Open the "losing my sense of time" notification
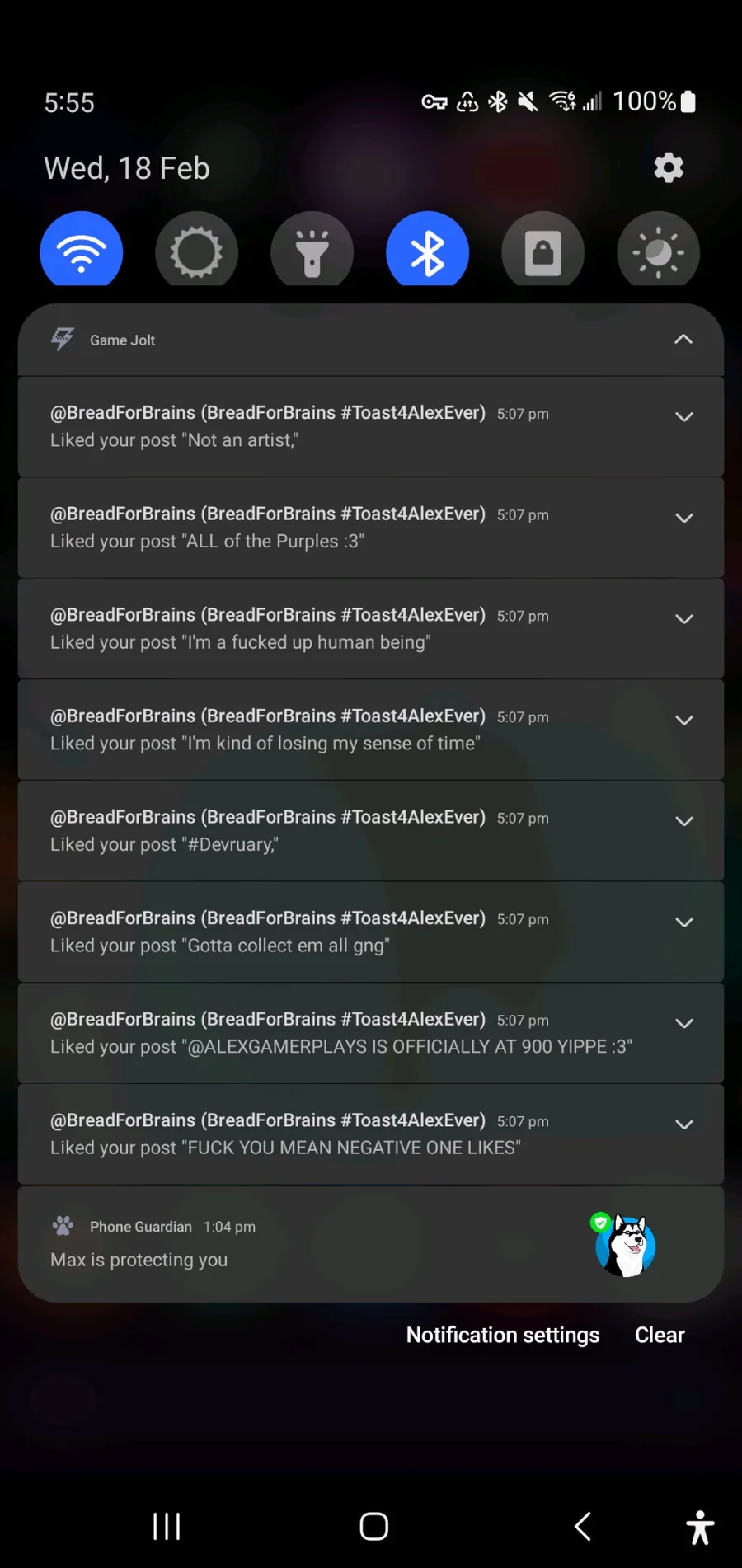 330,730
